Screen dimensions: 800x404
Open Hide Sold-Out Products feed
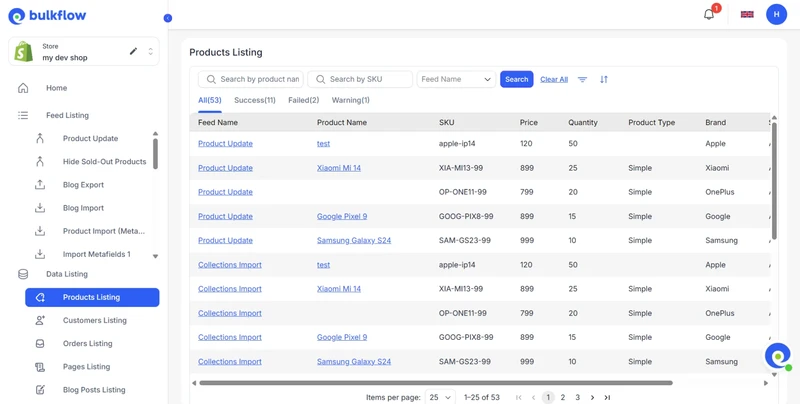[105, 162]
